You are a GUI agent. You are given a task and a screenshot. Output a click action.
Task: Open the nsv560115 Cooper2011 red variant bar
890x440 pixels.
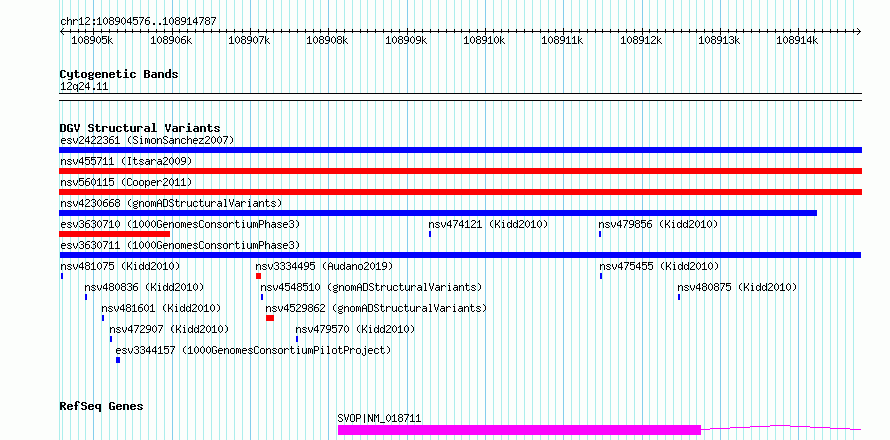tap(460, 192)
